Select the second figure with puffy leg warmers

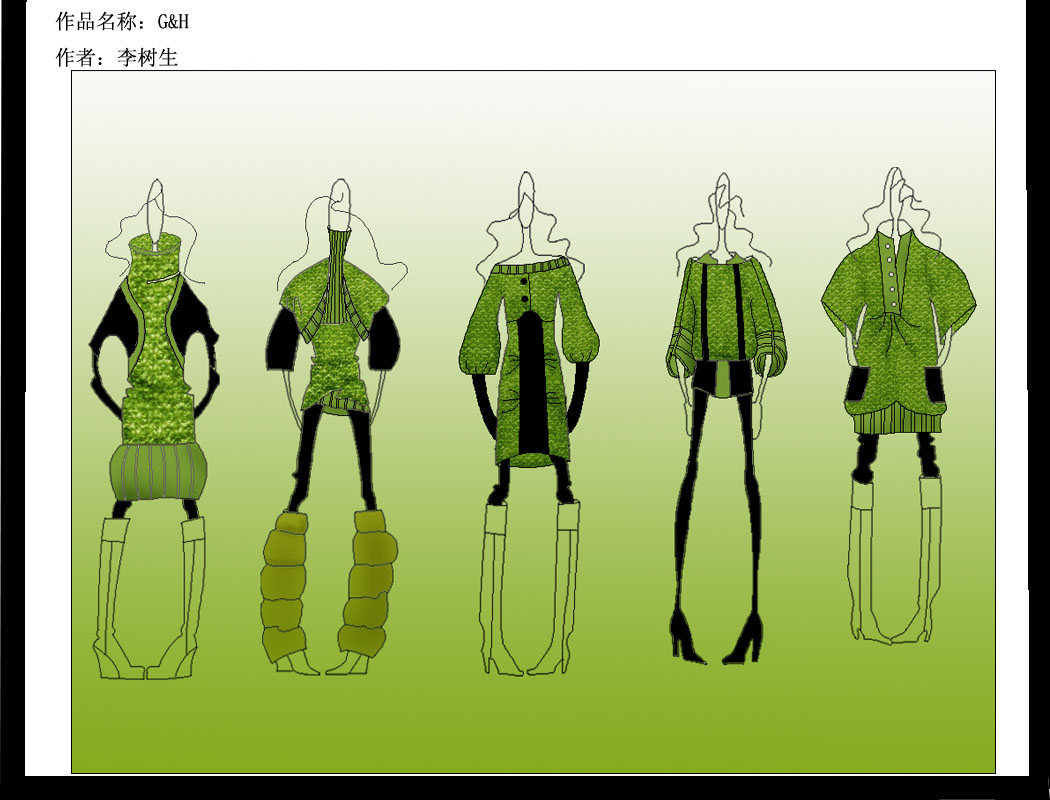coord(334,426)
